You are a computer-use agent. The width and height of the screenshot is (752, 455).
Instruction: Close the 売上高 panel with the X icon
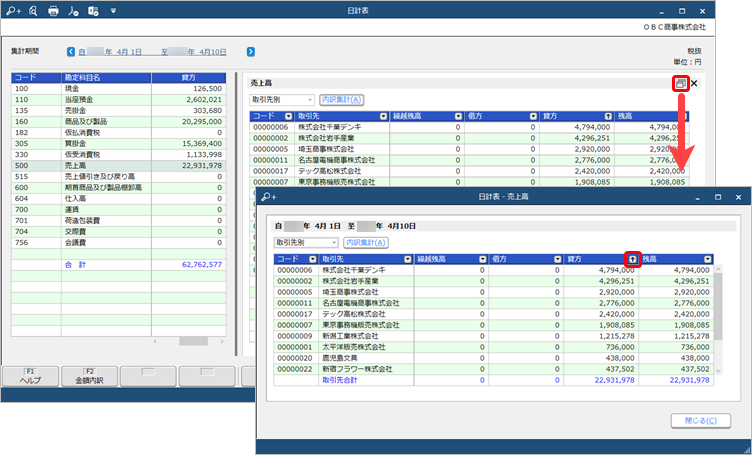(694, 83)
